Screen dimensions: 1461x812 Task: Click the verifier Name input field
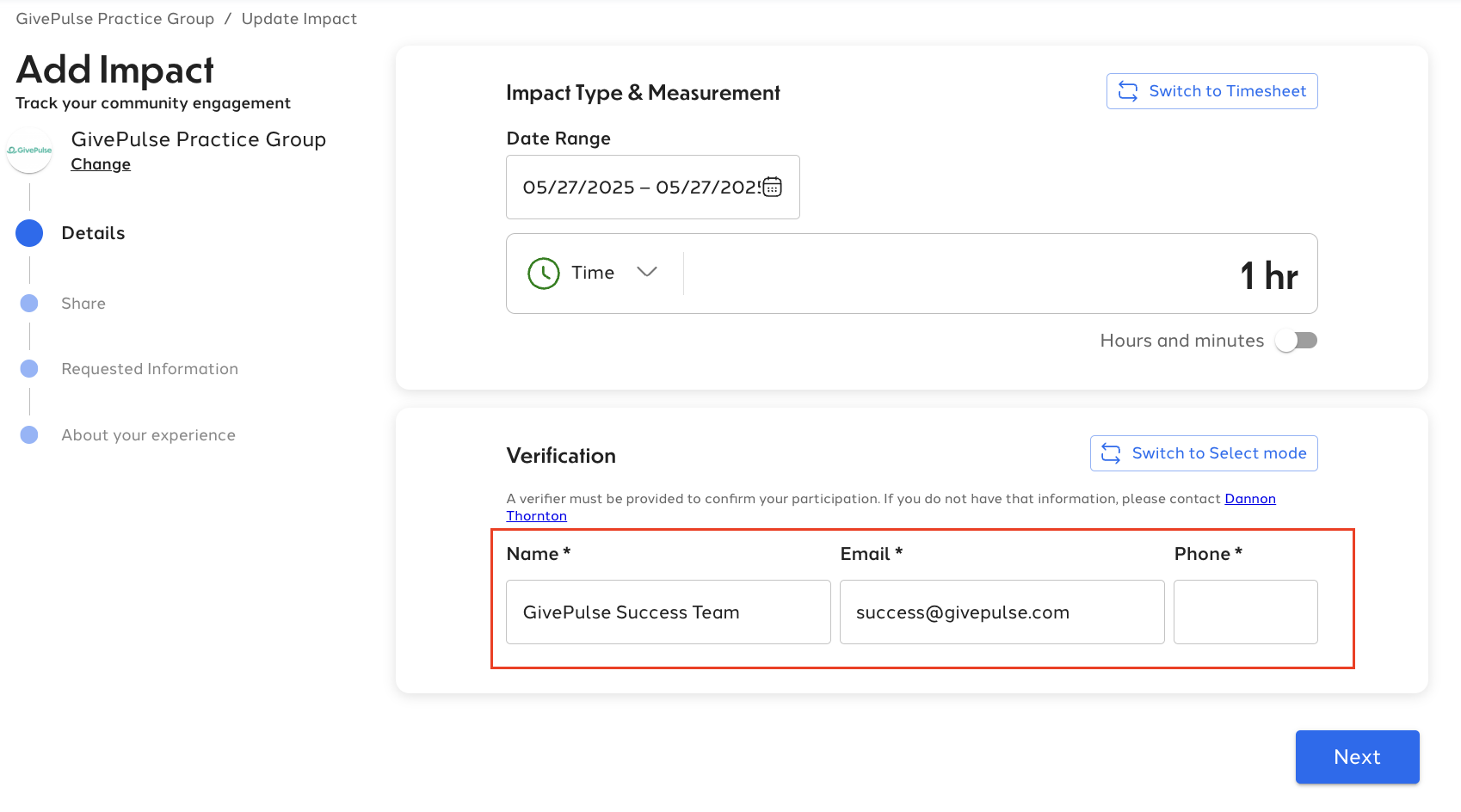click(669, 612)
